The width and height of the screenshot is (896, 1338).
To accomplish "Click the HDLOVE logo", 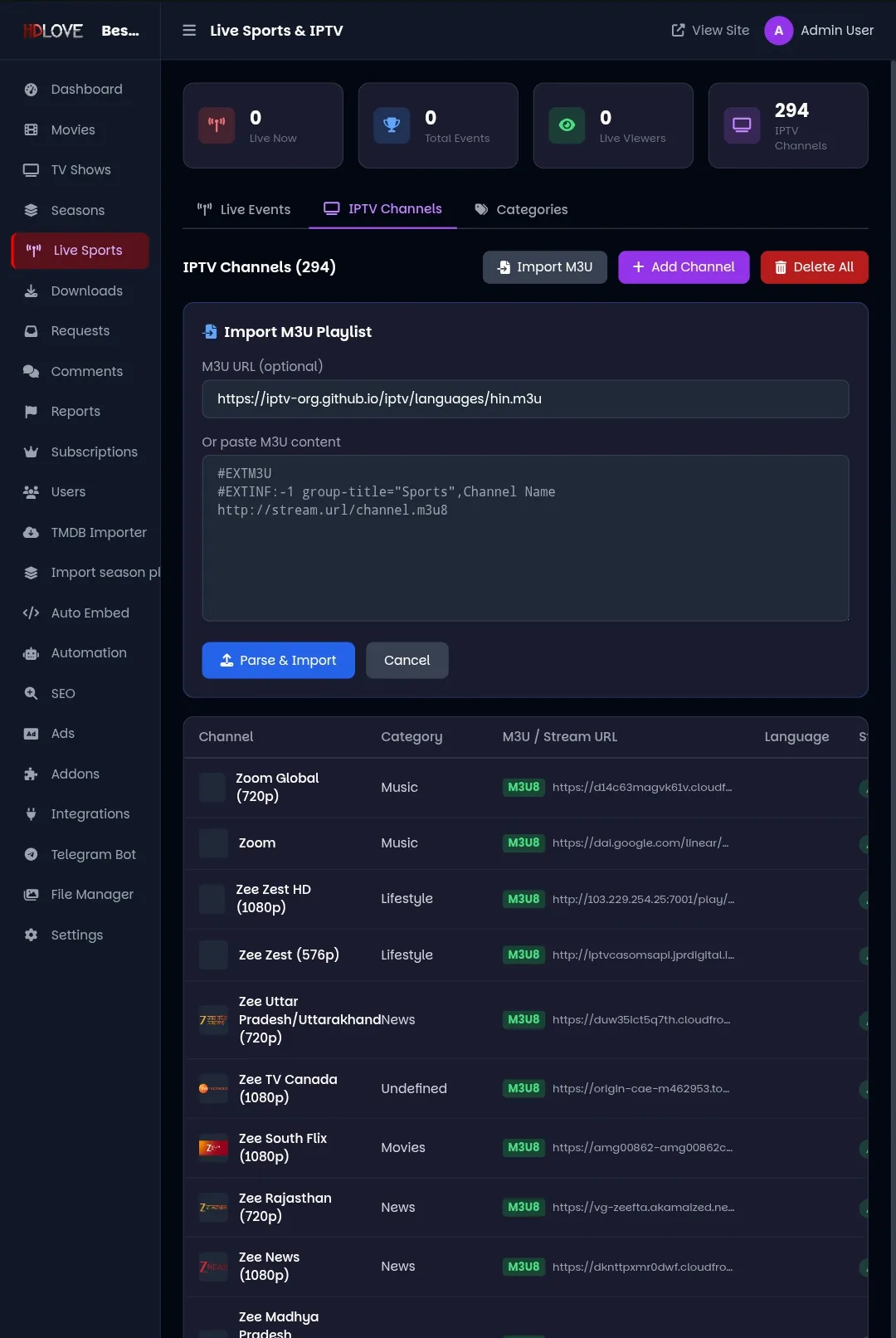I will coord(53,31).
